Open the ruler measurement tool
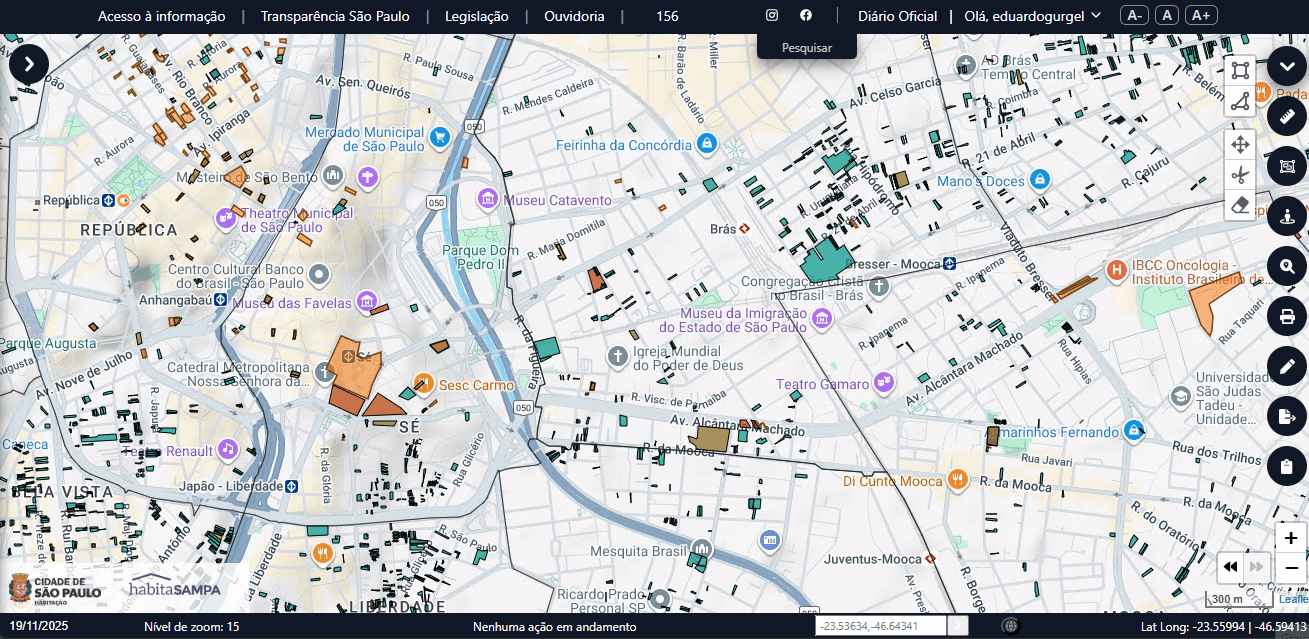Viewport: 1309px width, 639px height. coord(1287,116)
